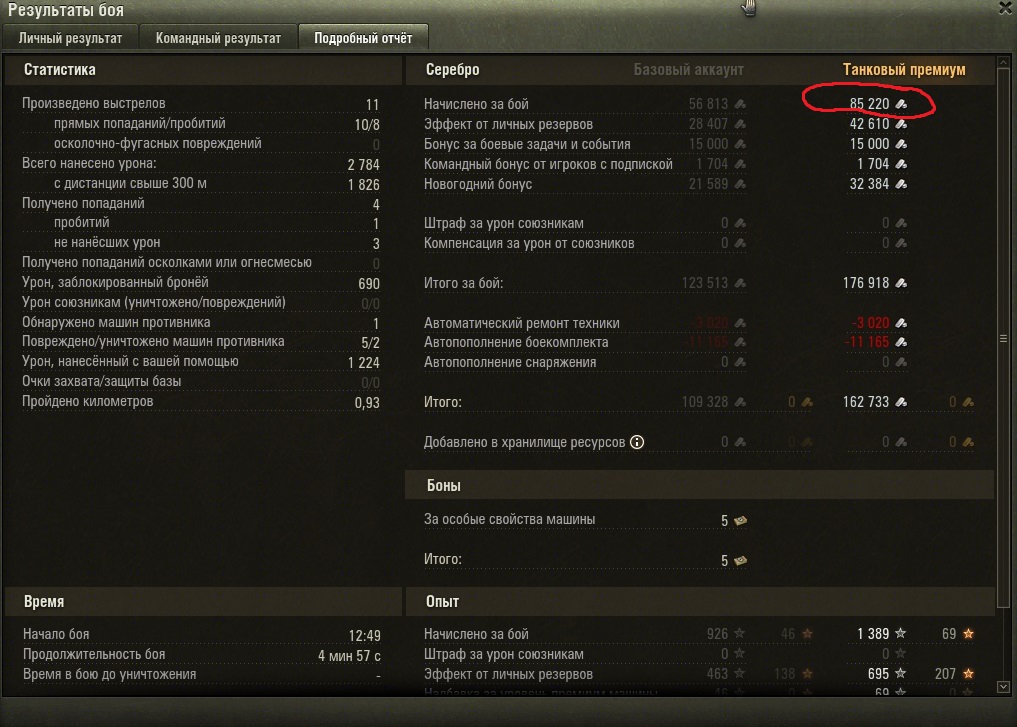Image resolution: width=1017 pixels, height=727 pixels.
Task: Click the gold icon at the end of the 162 733 Итого row
Action: pyautogui.click(x=968, y=402)
